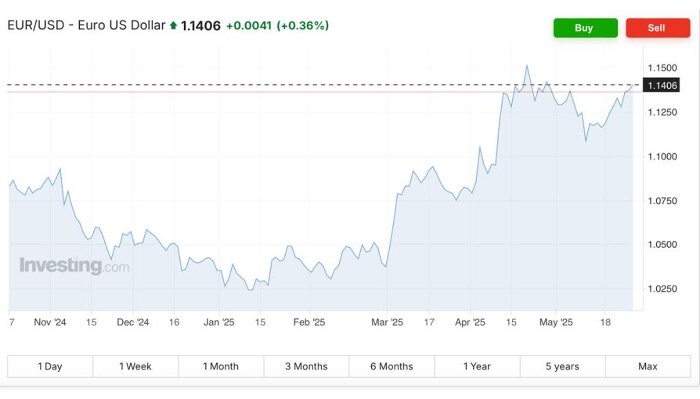
Task: Click the EUR/USD - Euro US Dollar title
Action: coord(87,25)
